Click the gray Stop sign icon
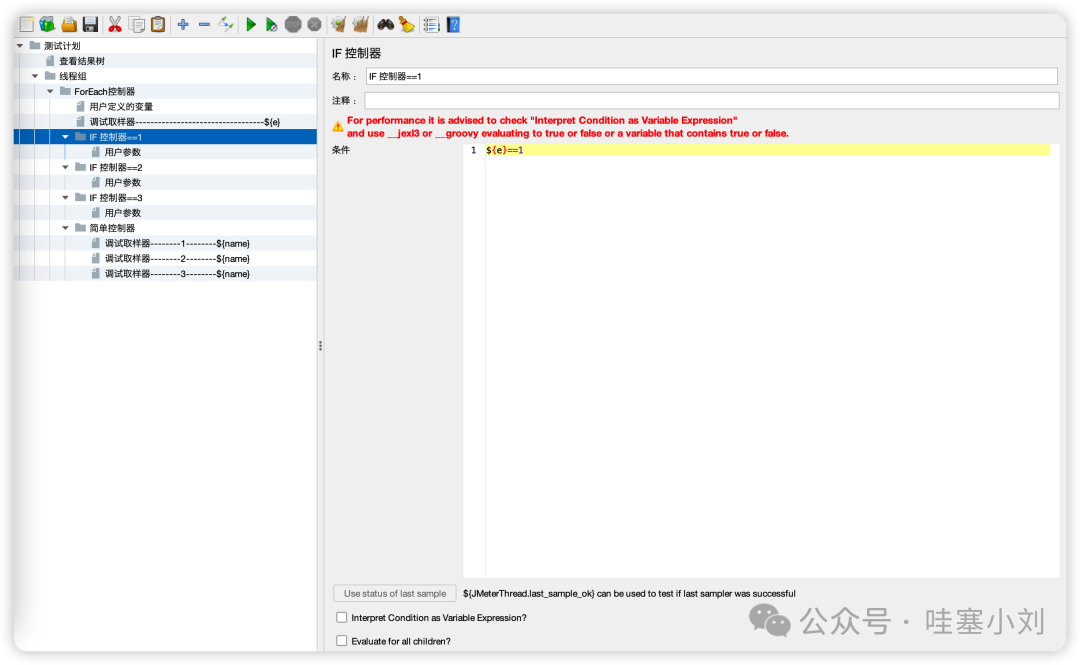 293,25
